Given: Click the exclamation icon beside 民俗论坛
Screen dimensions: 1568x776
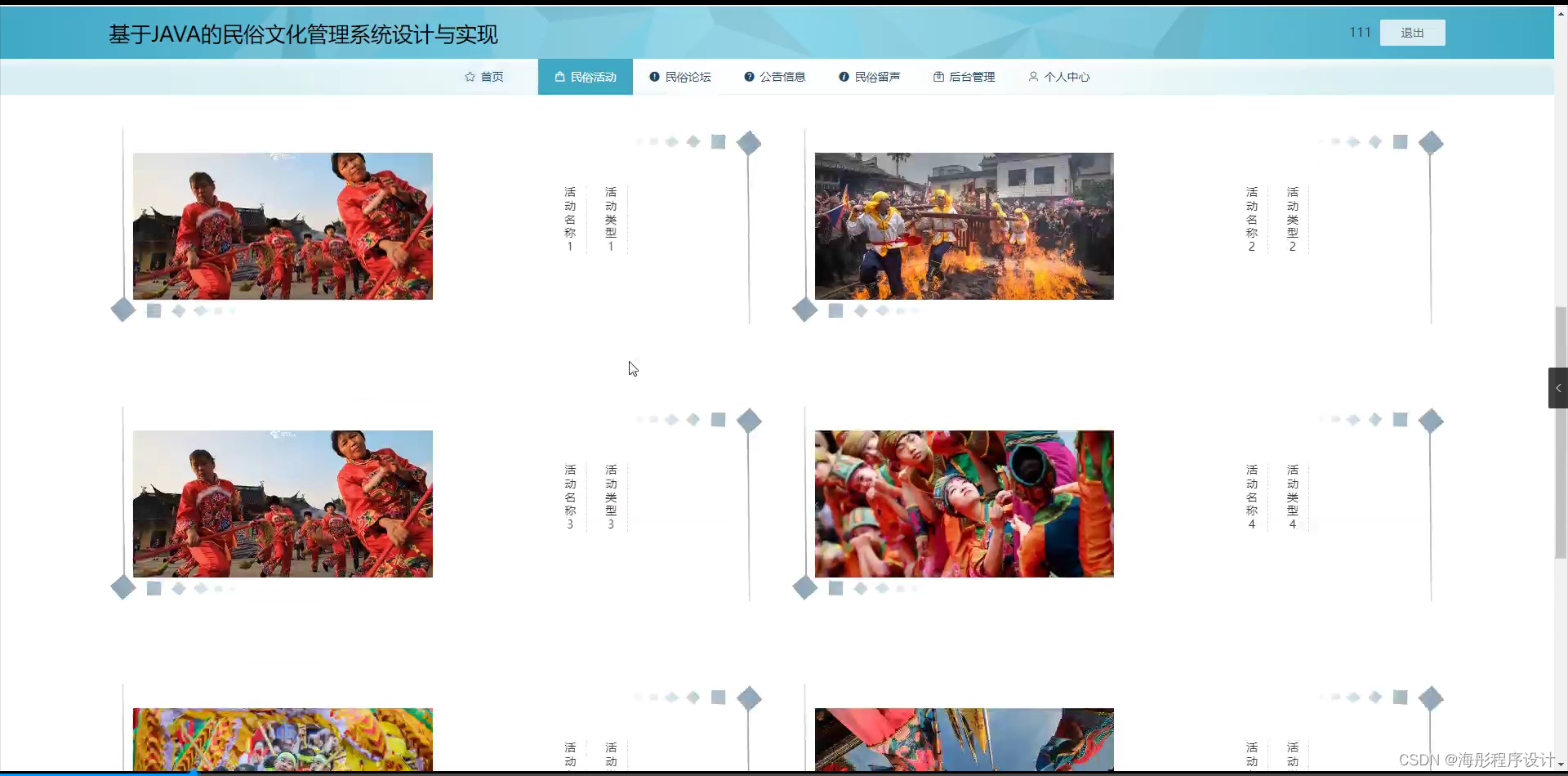Looking at the screenshot, I should tap(654, 77).
